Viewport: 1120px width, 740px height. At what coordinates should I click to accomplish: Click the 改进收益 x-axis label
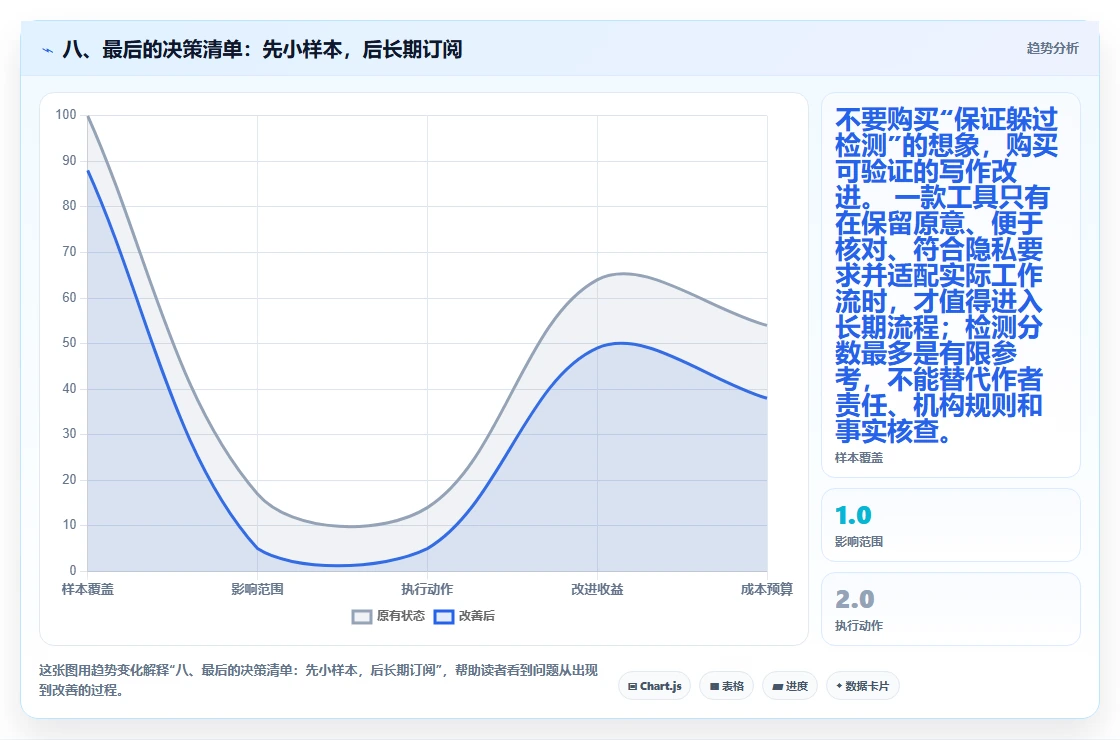coord(597,589)
